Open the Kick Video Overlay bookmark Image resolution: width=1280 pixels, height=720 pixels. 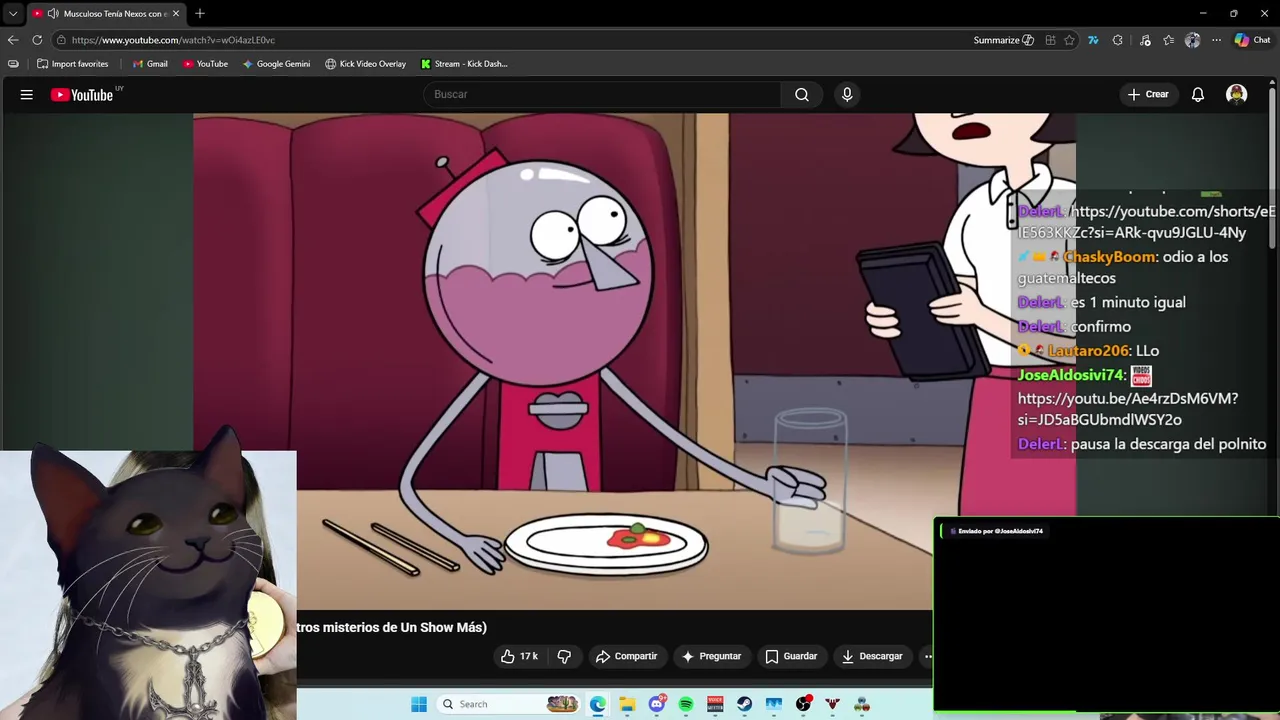(365, 64)
